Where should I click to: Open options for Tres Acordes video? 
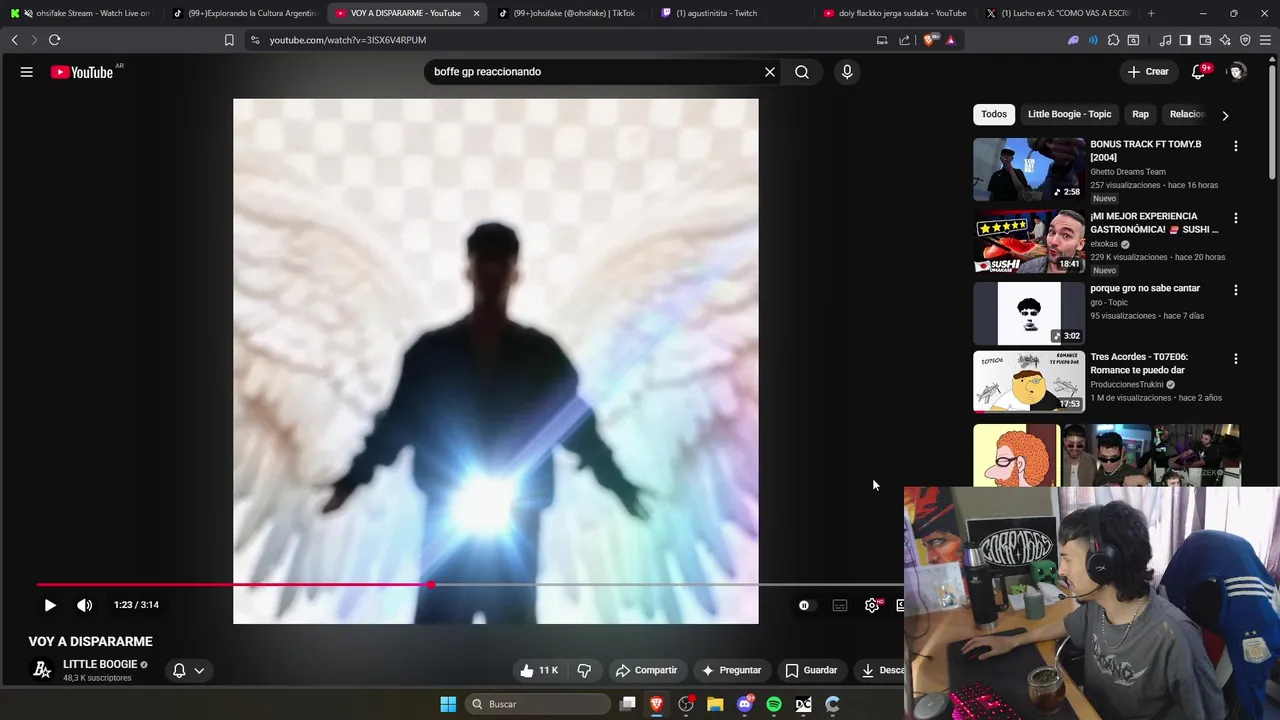coord(1236,358)
